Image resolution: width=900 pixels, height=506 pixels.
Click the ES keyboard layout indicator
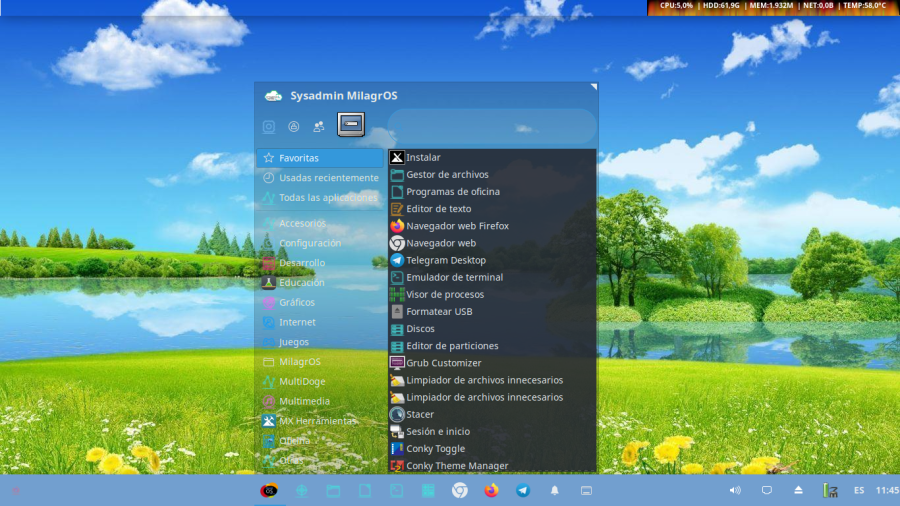859,491
